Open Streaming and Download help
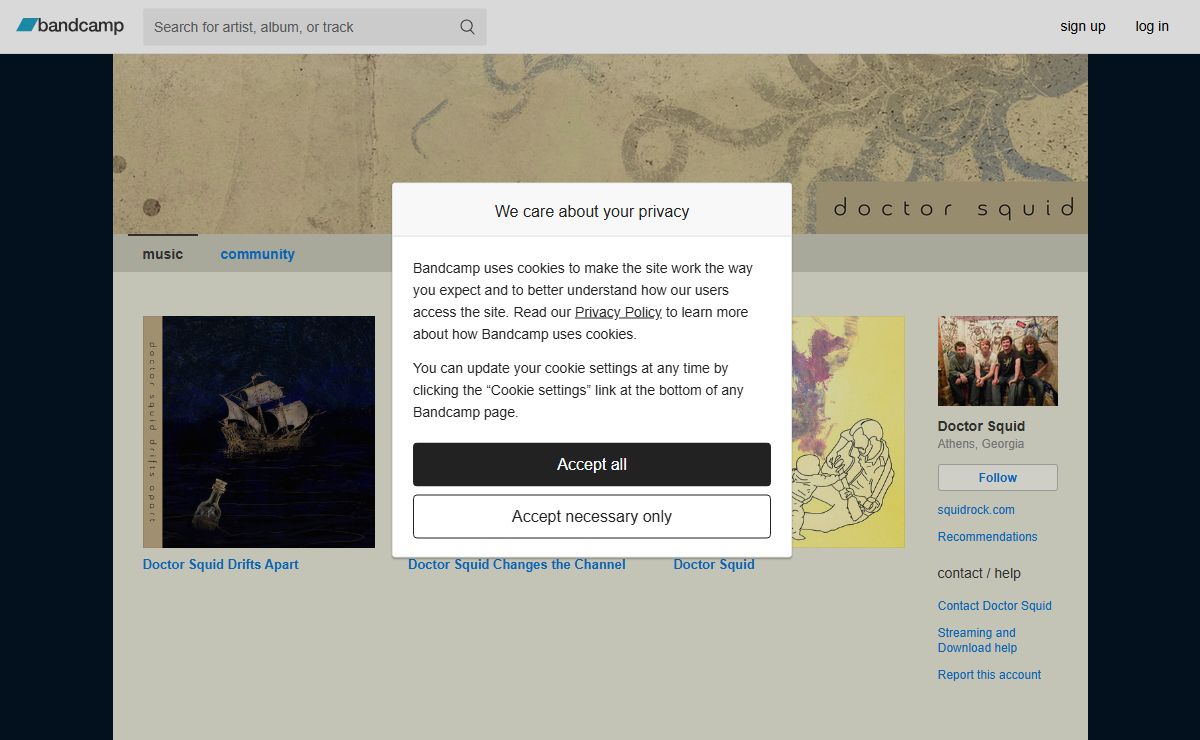Image resolution: width=1200 pixels, height=740 pixels. [x=977, y=640]
